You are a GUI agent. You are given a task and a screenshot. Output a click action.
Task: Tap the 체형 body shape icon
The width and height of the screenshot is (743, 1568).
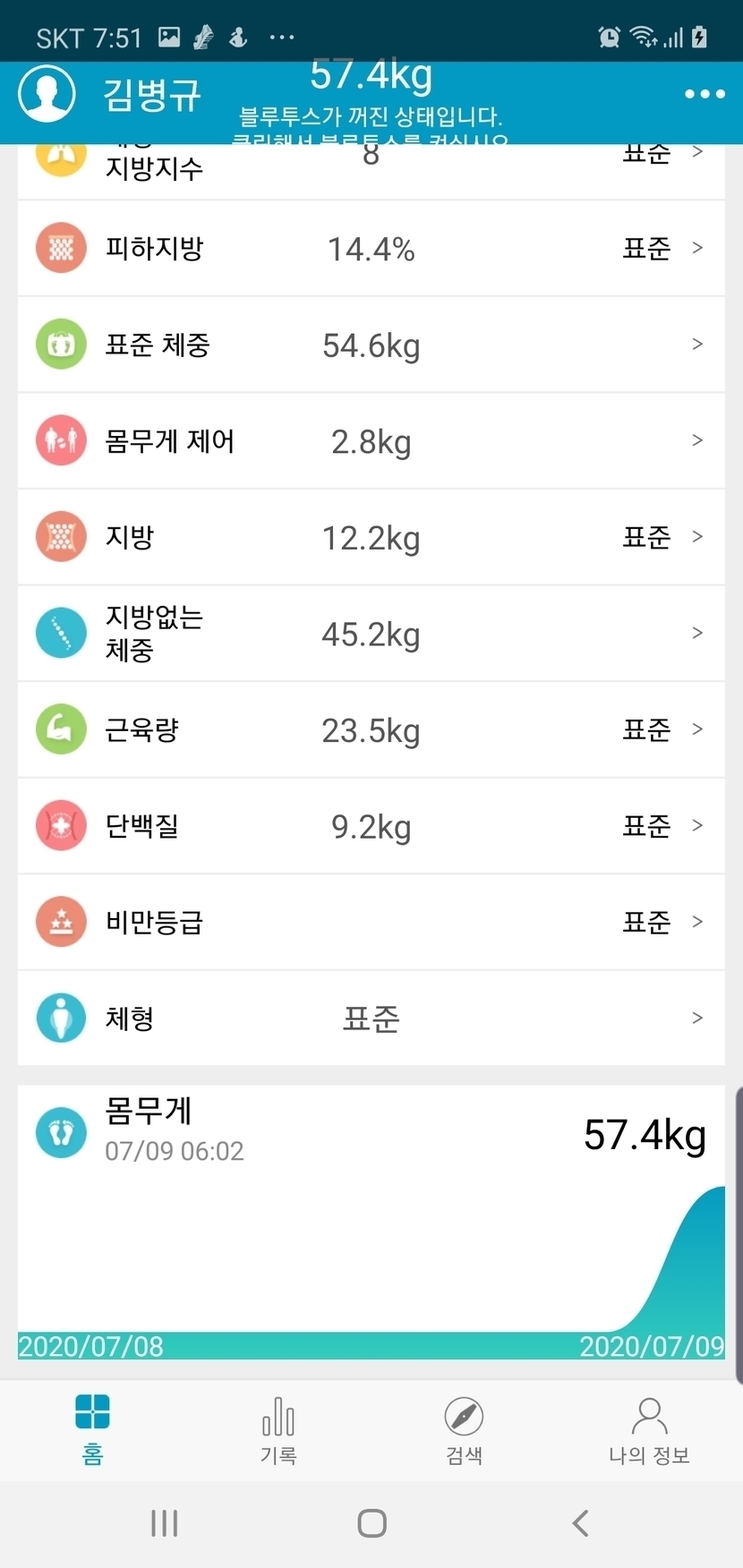click(x=61, y=1018)
